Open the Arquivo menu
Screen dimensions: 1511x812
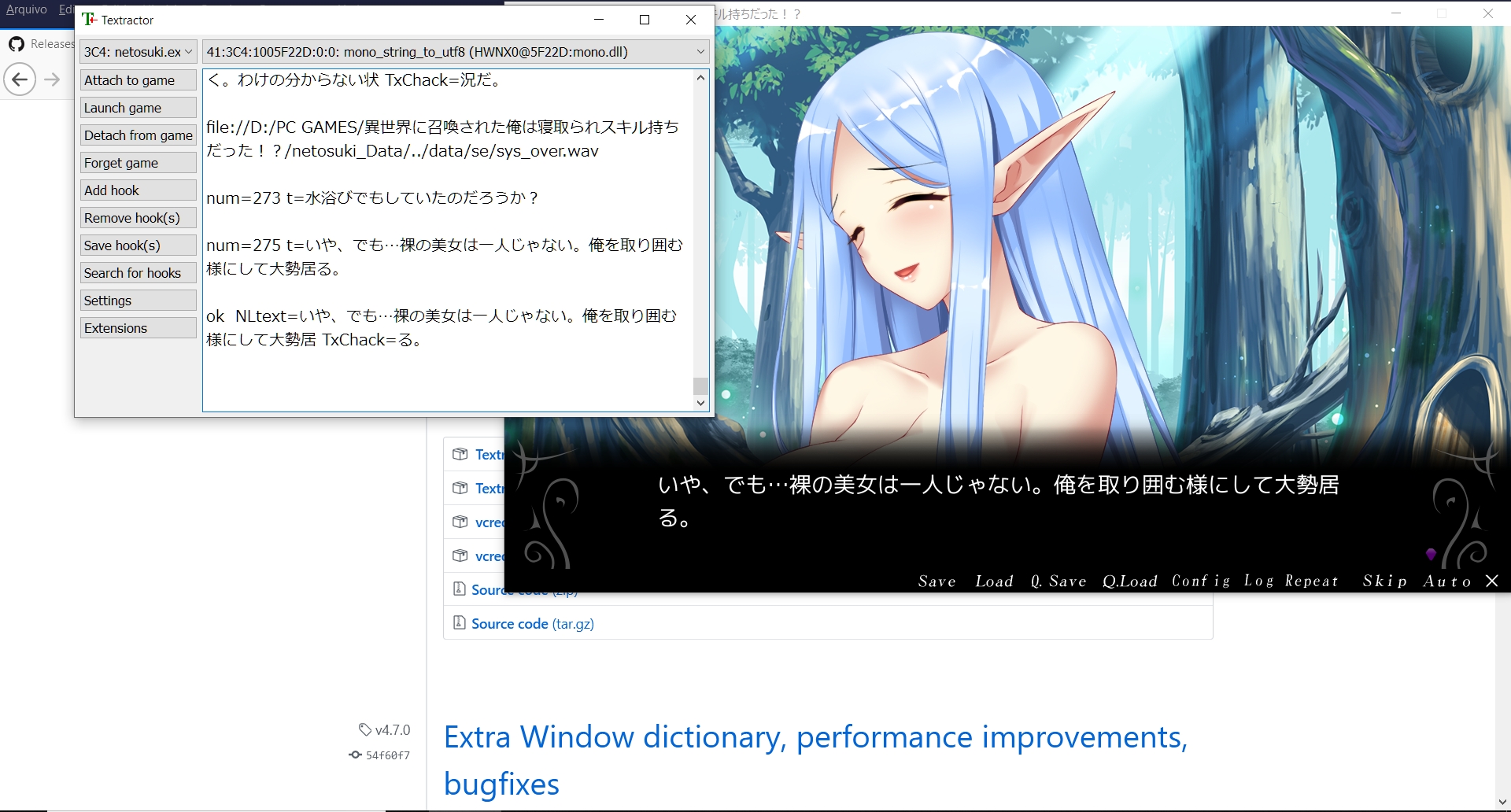tap(27, 9)
